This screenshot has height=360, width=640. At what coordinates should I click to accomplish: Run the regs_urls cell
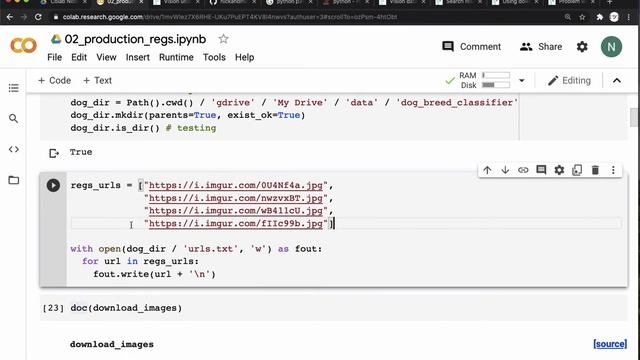[x=53, y=185]
